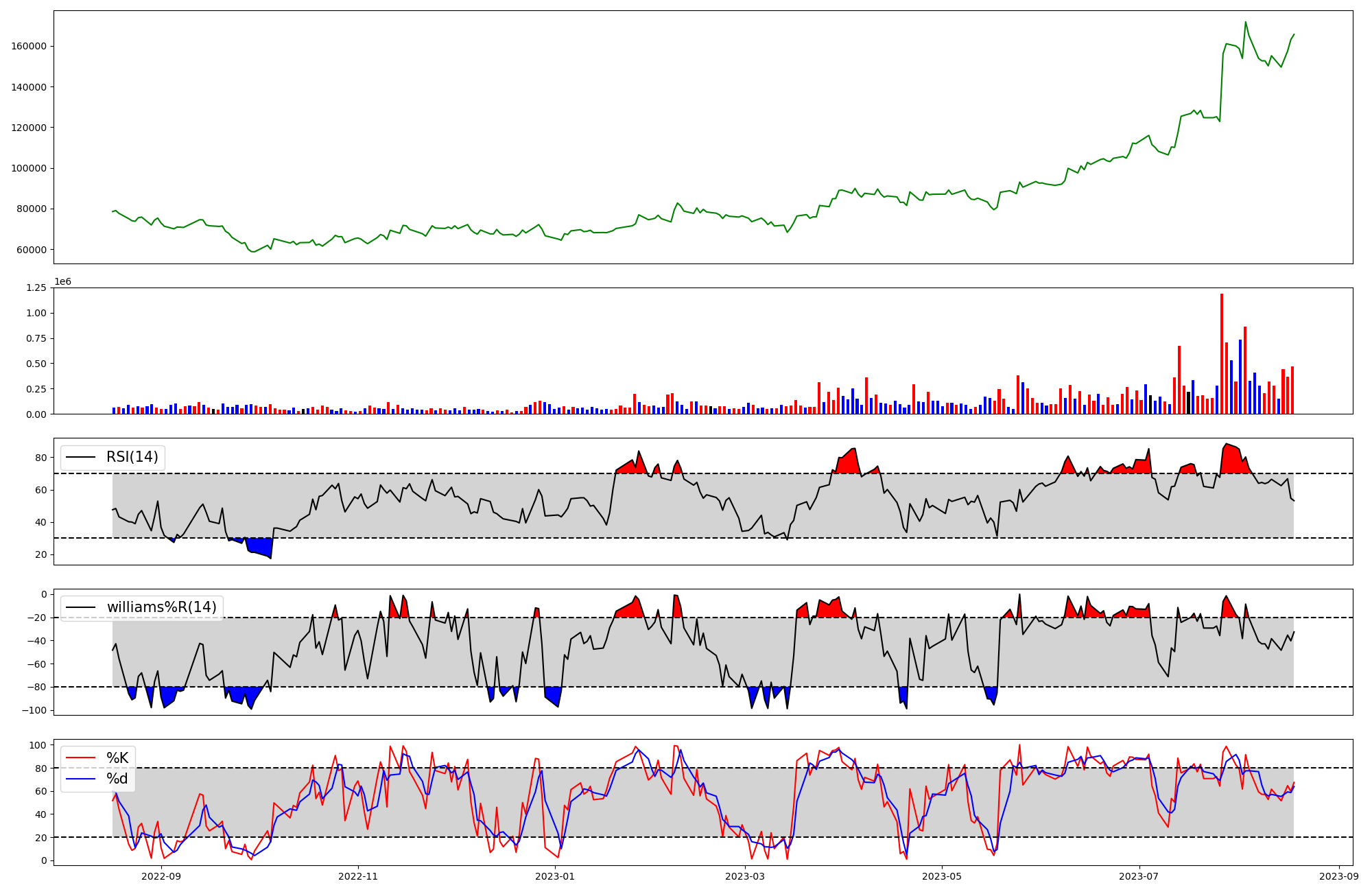Click the williams%R(14) legend label
Viewport: 1372px width, 892px height.
point(161,607)
